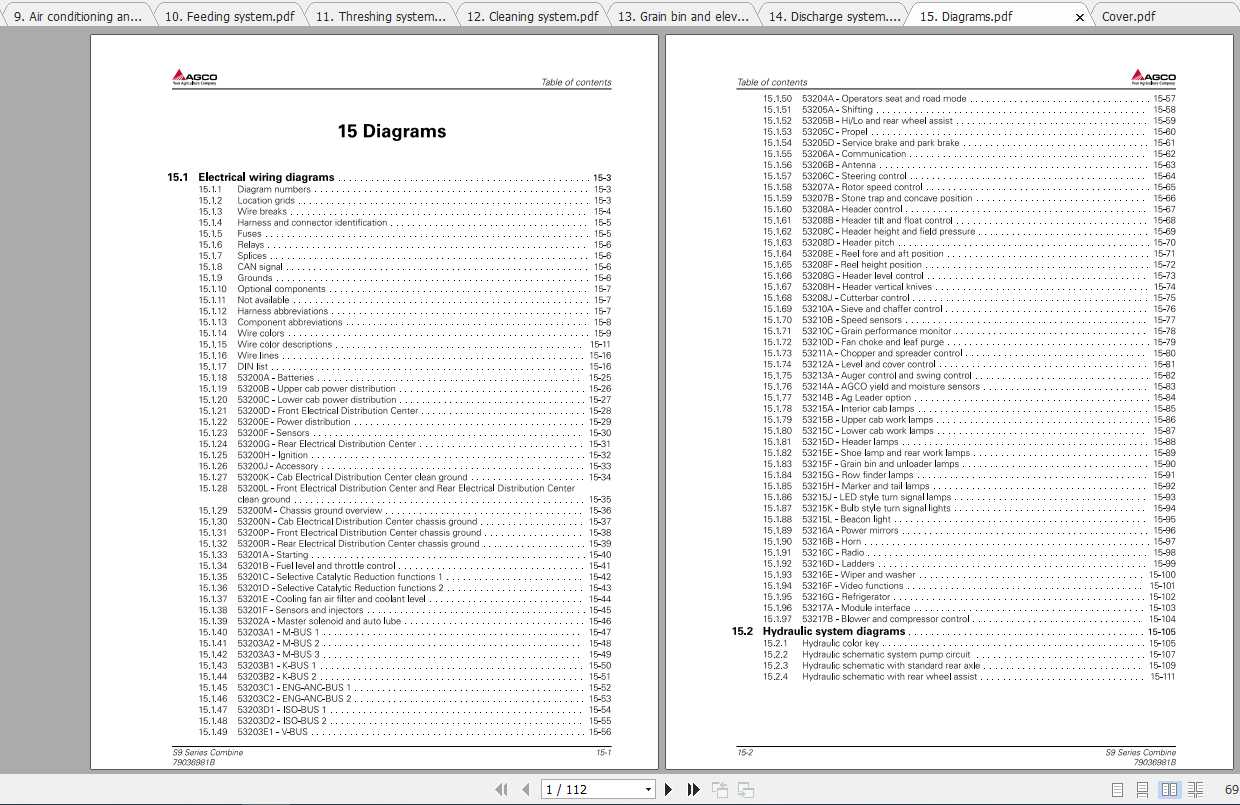Jump to 53216C - Radio entry

point(833,553)
